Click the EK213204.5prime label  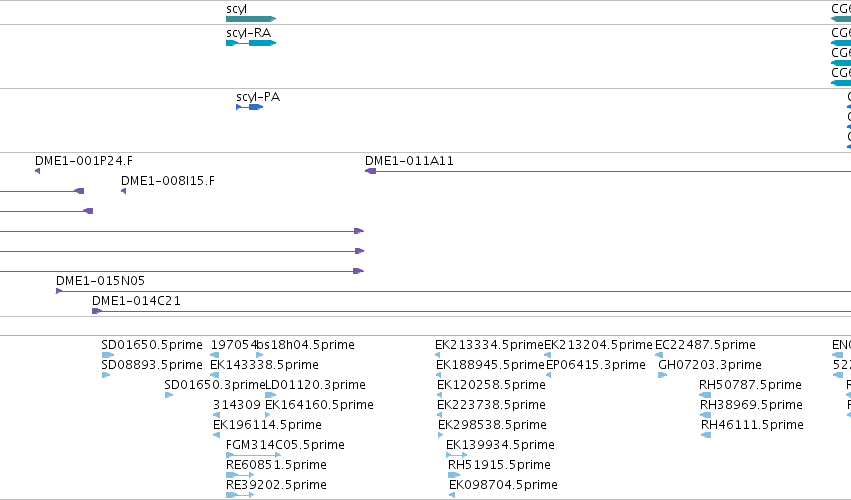pyautogui.click(x=598, y=345)
